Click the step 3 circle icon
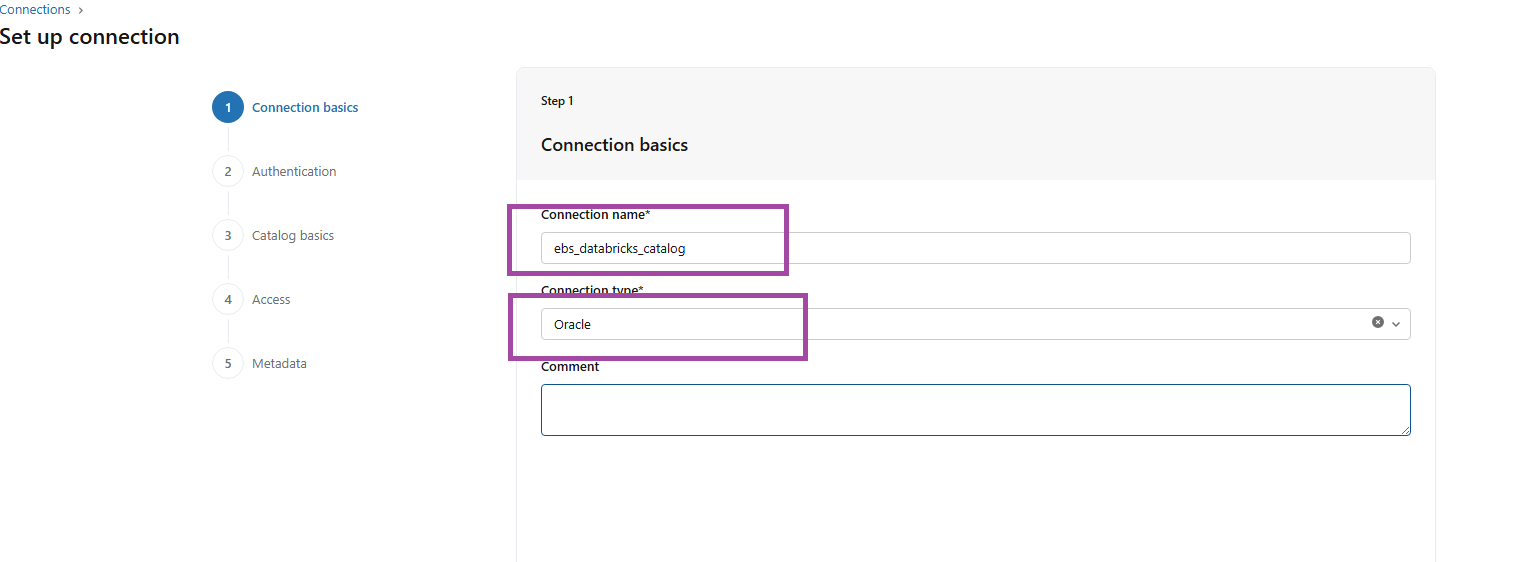 (x=228, y=236)
